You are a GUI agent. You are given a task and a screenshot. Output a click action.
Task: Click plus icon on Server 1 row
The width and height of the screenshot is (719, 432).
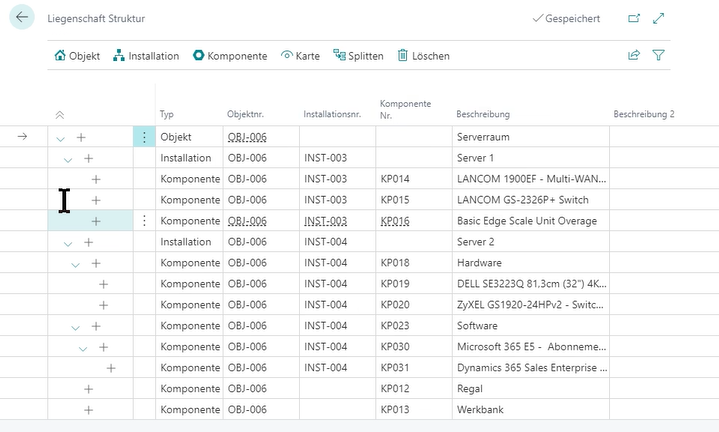coord(88,158)
